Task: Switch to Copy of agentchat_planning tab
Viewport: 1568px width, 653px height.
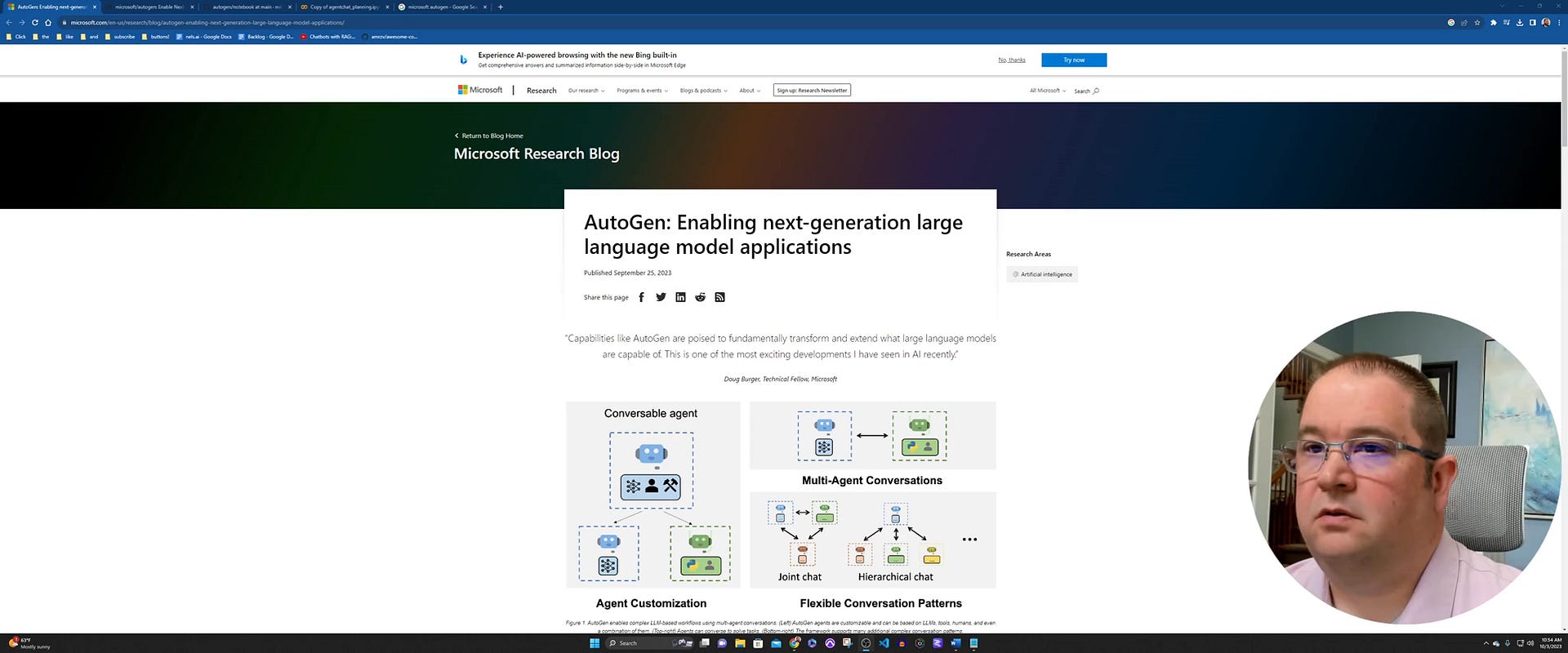Action: point(345,7)
